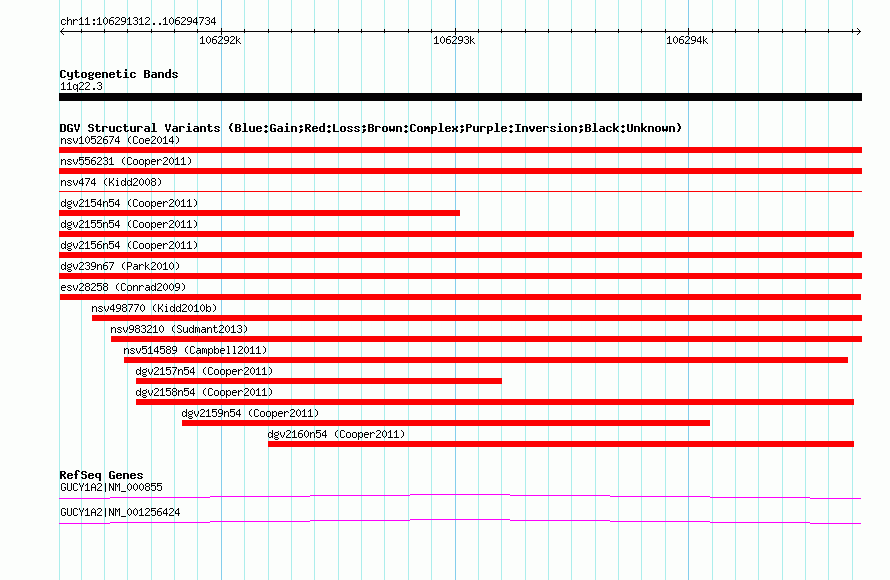
Task: Click the red bar under esv28258
Action: pos(460,297)
